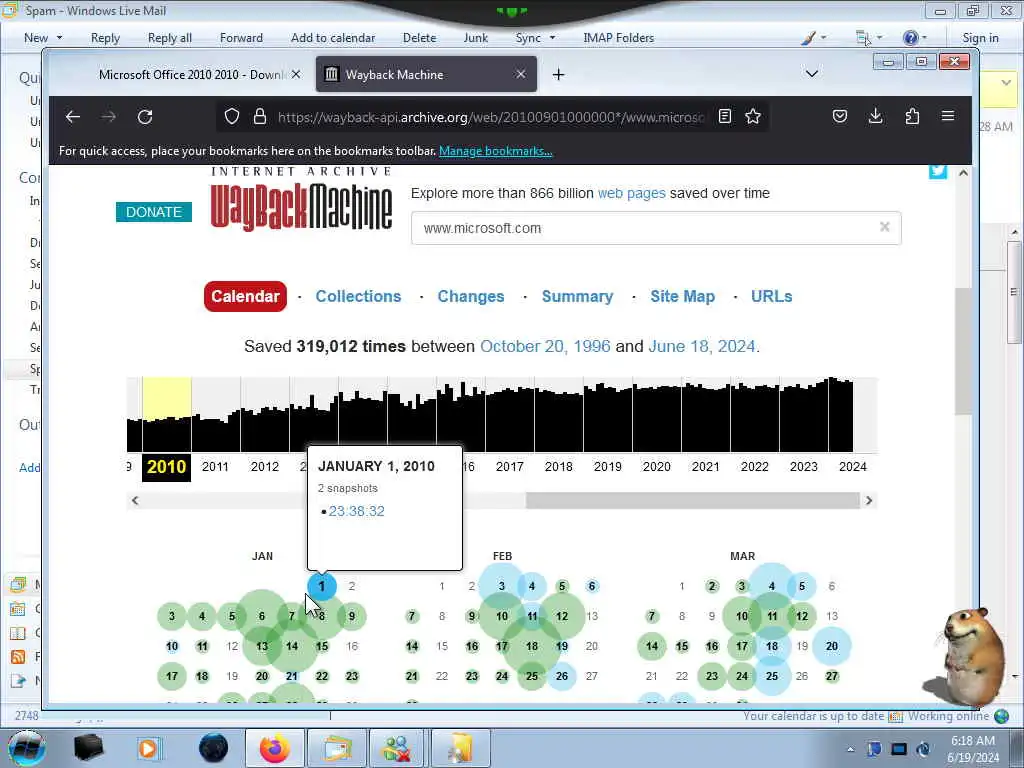This screenshot has width=1024, height=768.
Task: Click the Twitter share icon
Action: (938, 171)
